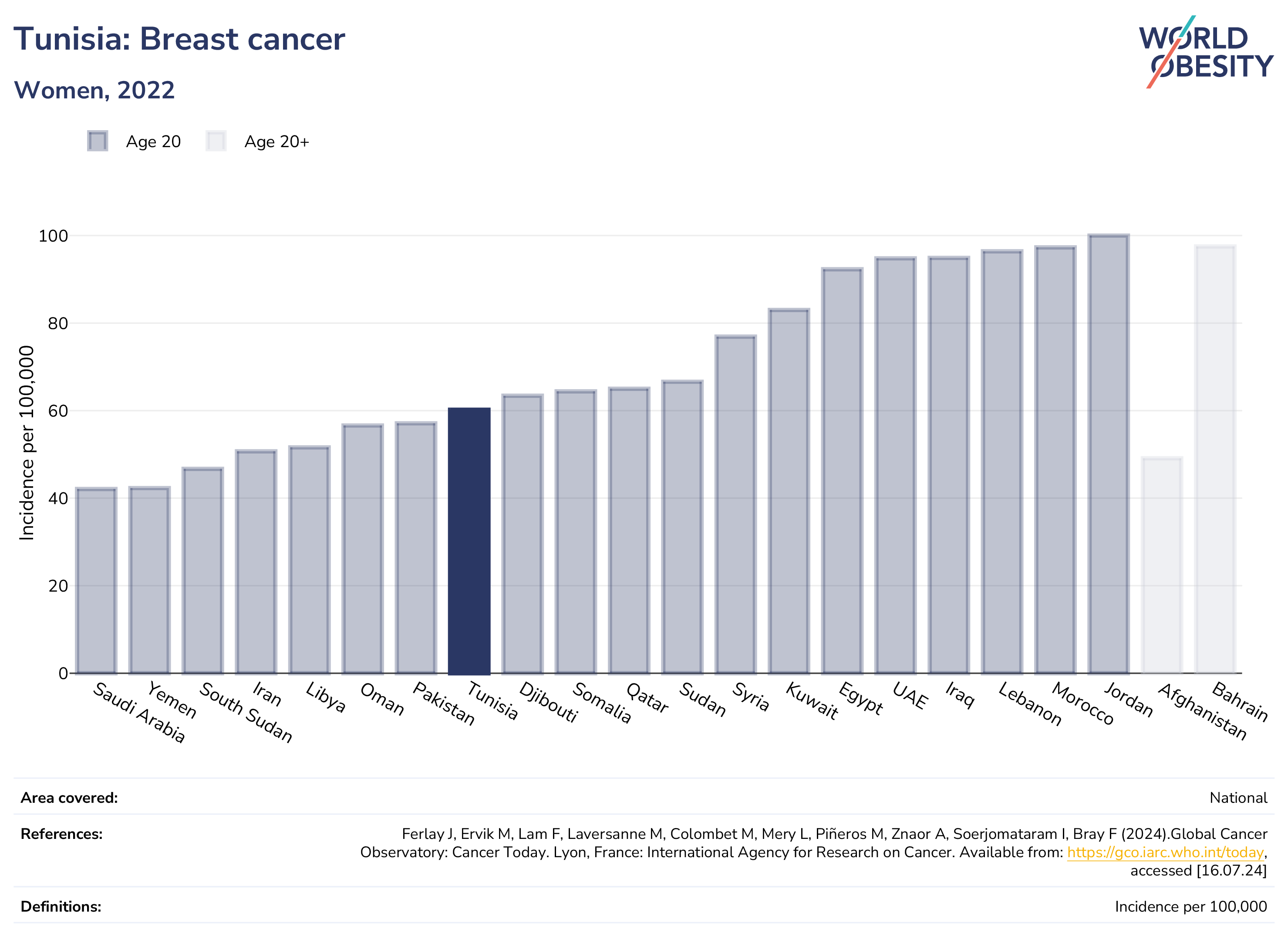Screen dimensions: 1288x946
Task: Click the Egypt bar
Action: point(843,471)
